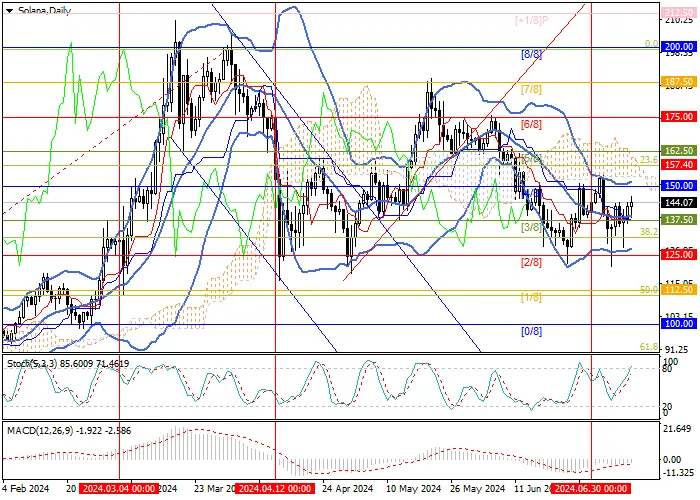
Task: Click the 2024.04.12 00:00 date marker
Action: tap(275, 488)
